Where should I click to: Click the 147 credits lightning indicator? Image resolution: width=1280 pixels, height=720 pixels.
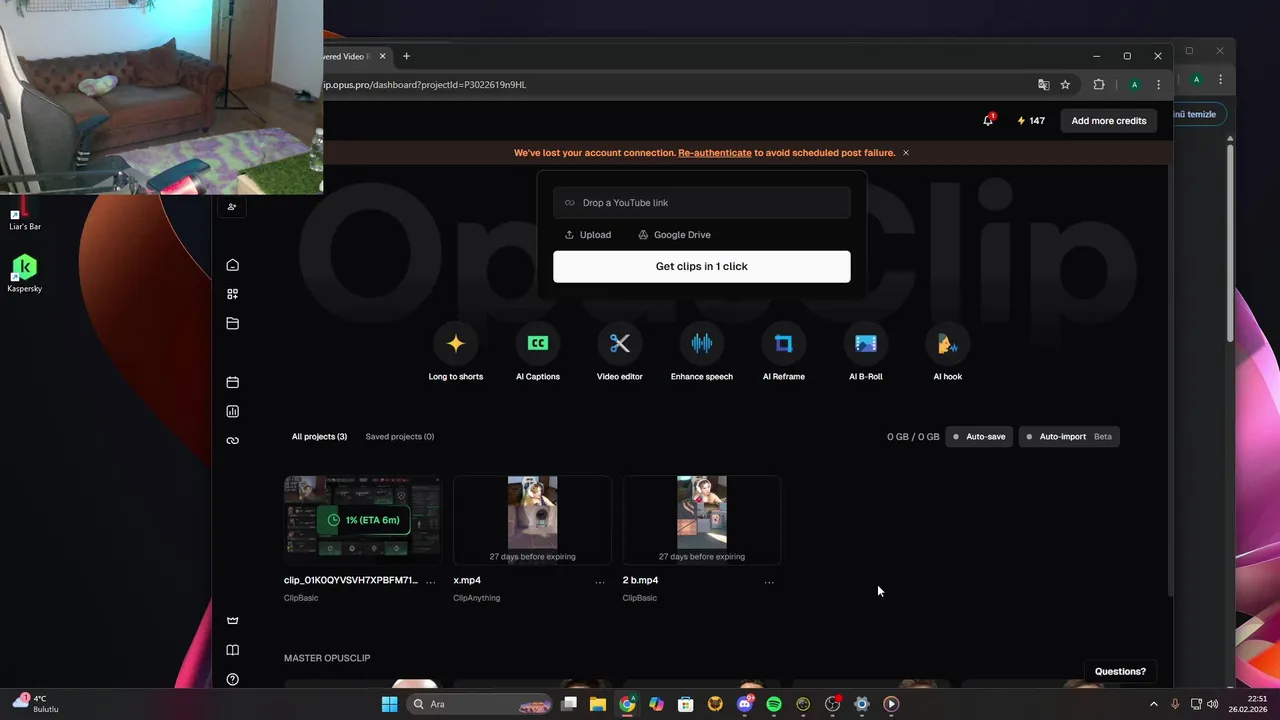point(1030,120)
